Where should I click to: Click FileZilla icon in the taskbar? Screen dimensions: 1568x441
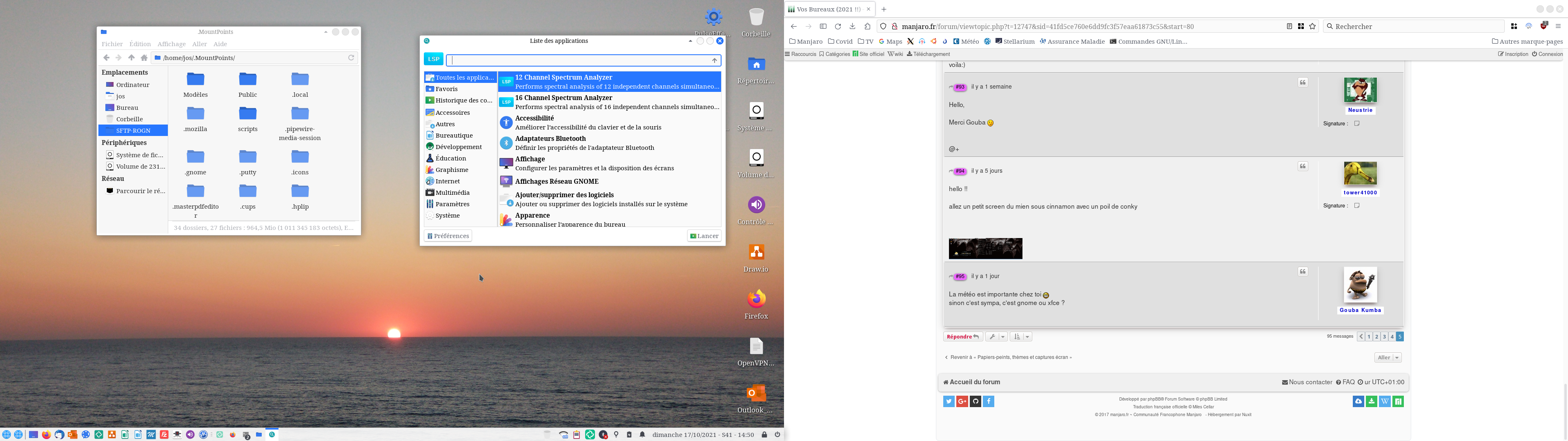164,435
